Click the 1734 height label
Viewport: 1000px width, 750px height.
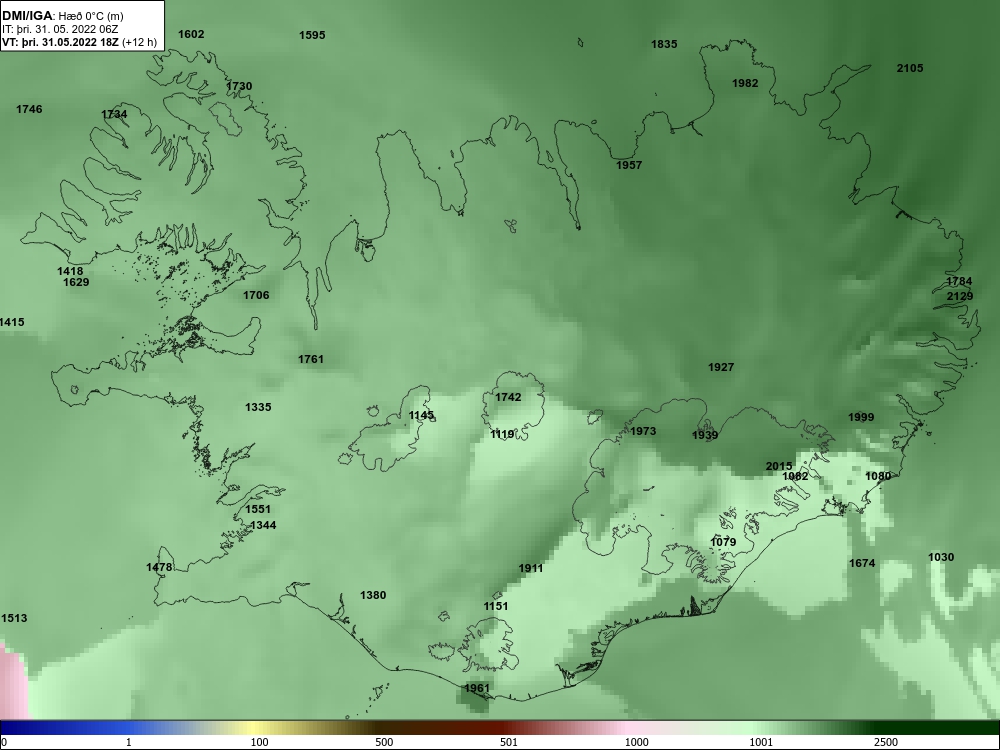114,114
